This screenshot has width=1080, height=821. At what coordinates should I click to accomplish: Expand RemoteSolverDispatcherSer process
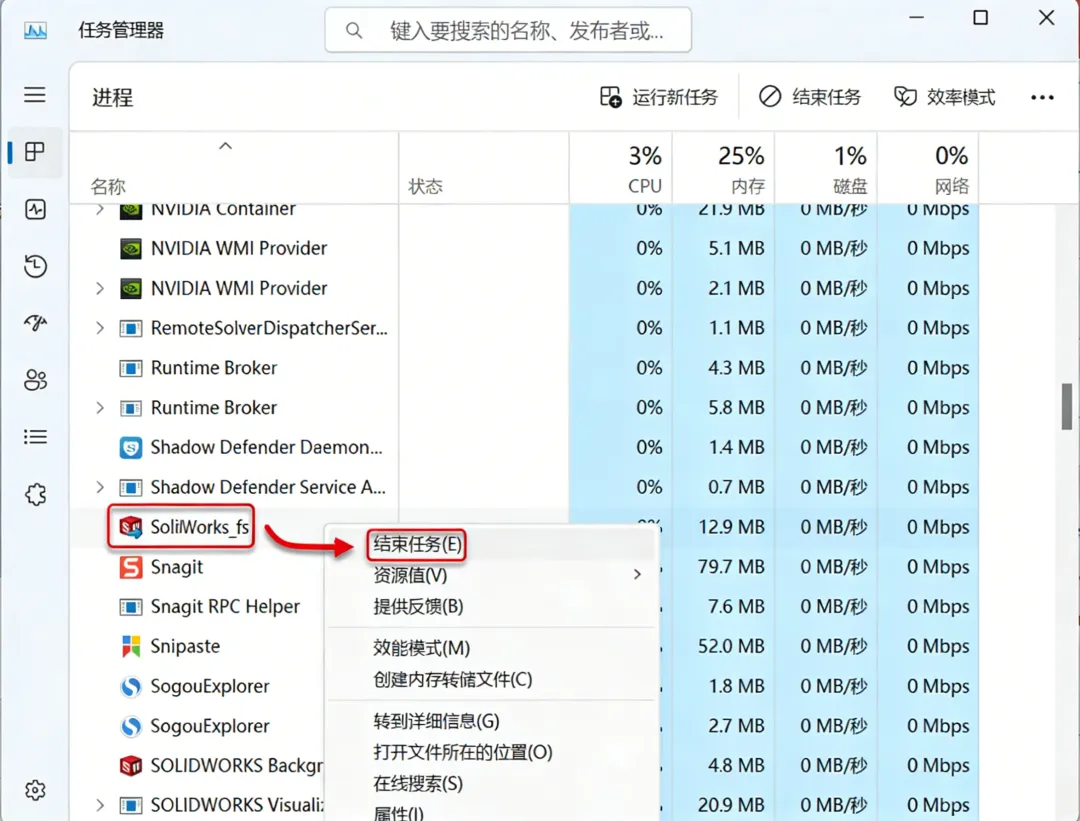click(x=100, y=328)
